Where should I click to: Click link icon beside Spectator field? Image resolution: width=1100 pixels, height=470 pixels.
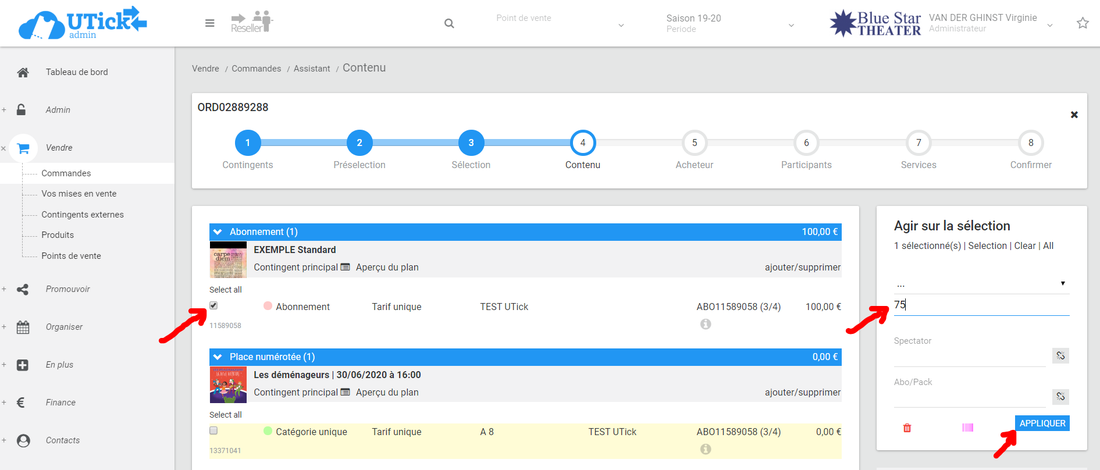click(1060, 355)
